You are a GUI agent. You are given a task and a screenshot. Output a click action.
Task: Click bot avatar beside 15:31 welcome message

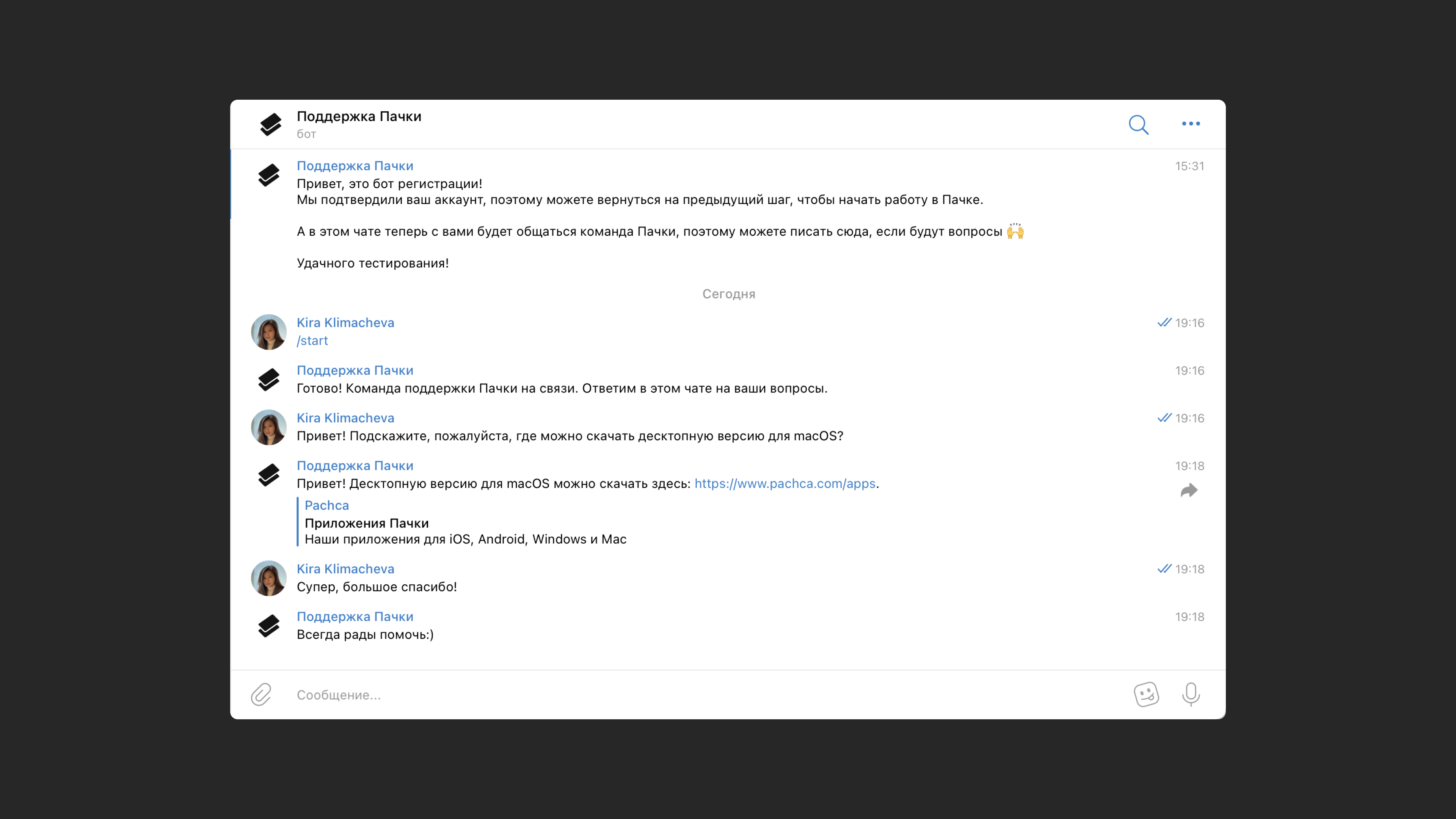click(268, 175)
